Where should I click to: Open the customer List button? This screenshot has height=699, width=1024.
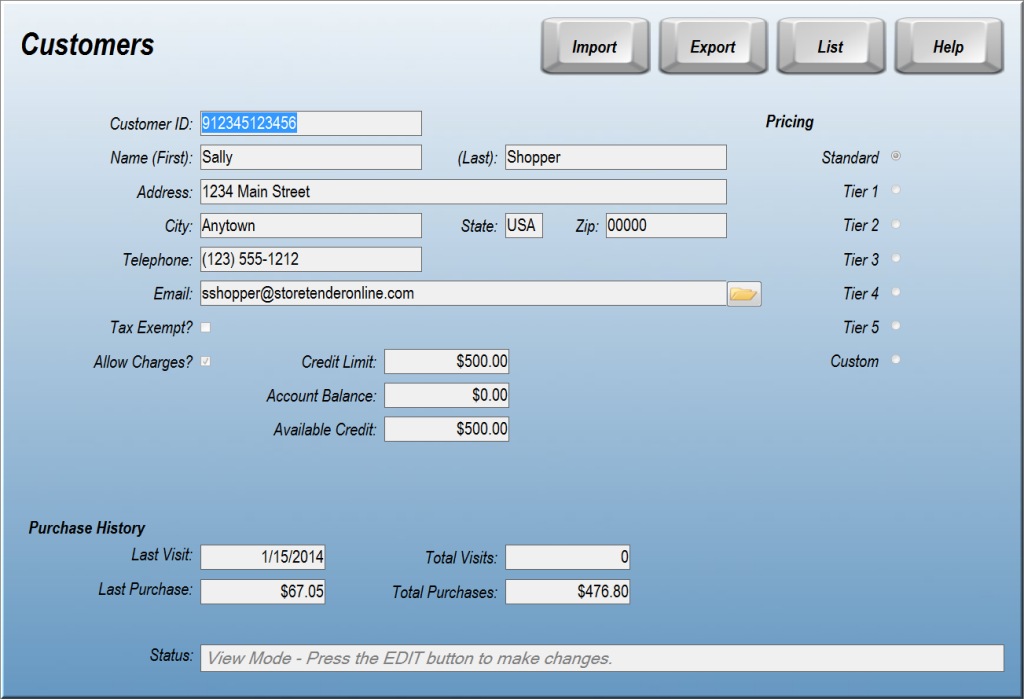[x=831, y=46]
